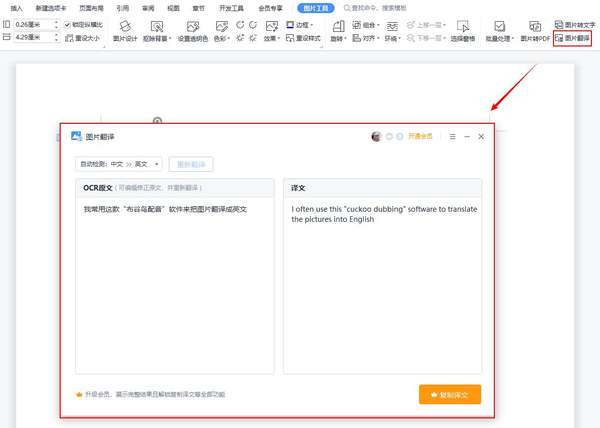Click the 重设大小 reset size icon
Screen dimensions: 600x428
click(x=87, y=38)
